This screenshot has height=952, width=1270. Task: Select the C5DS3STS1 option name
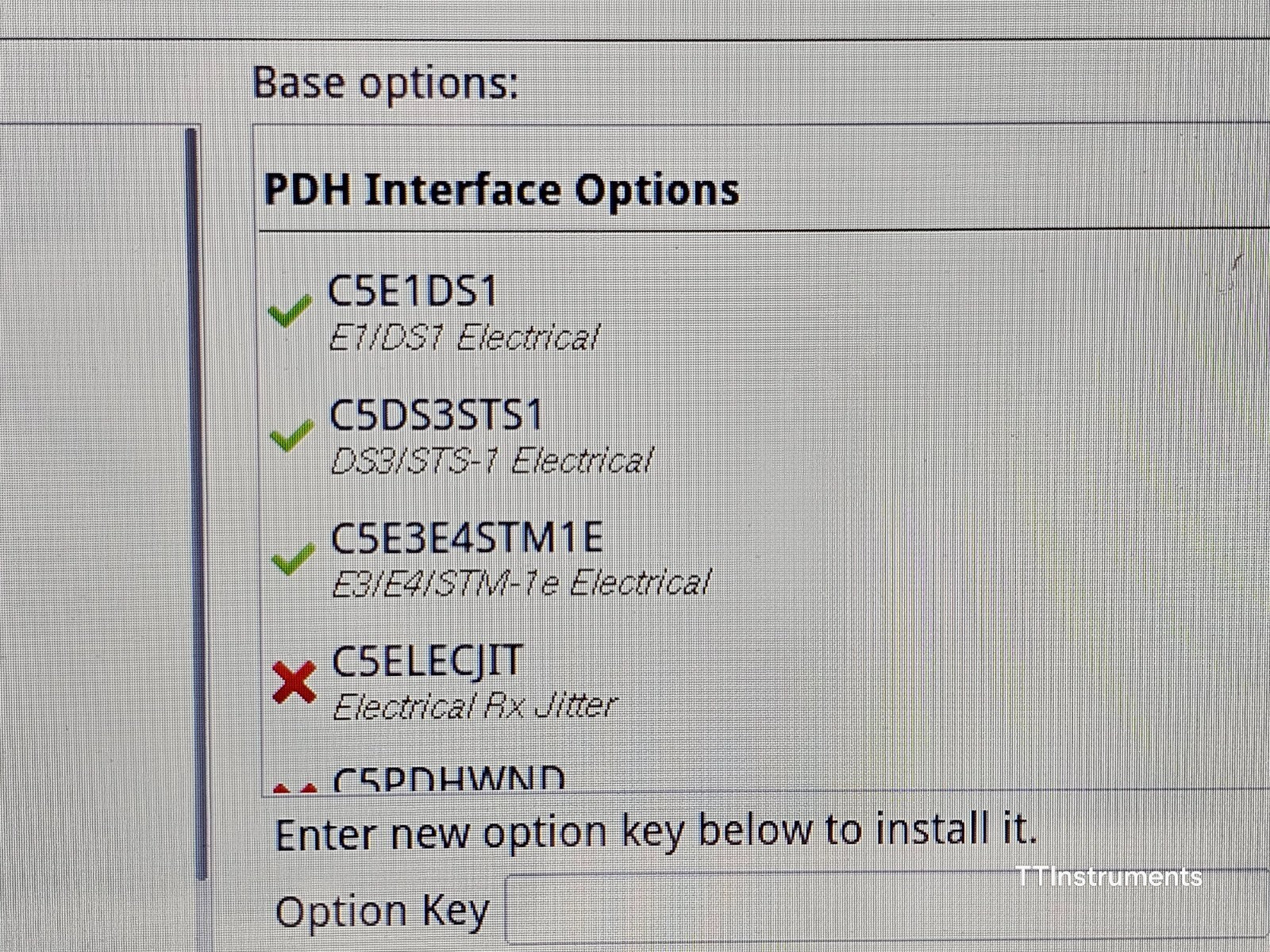(436, 415)
